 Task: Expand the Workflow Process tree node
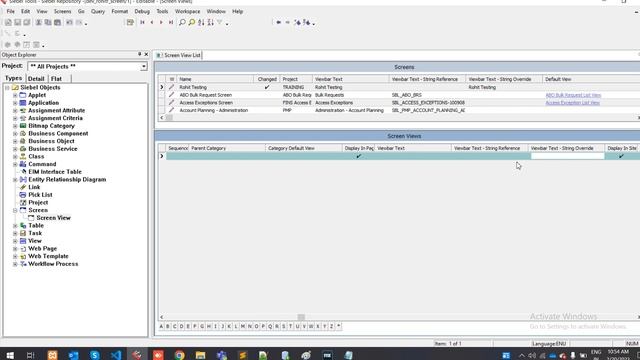point(15,264)
